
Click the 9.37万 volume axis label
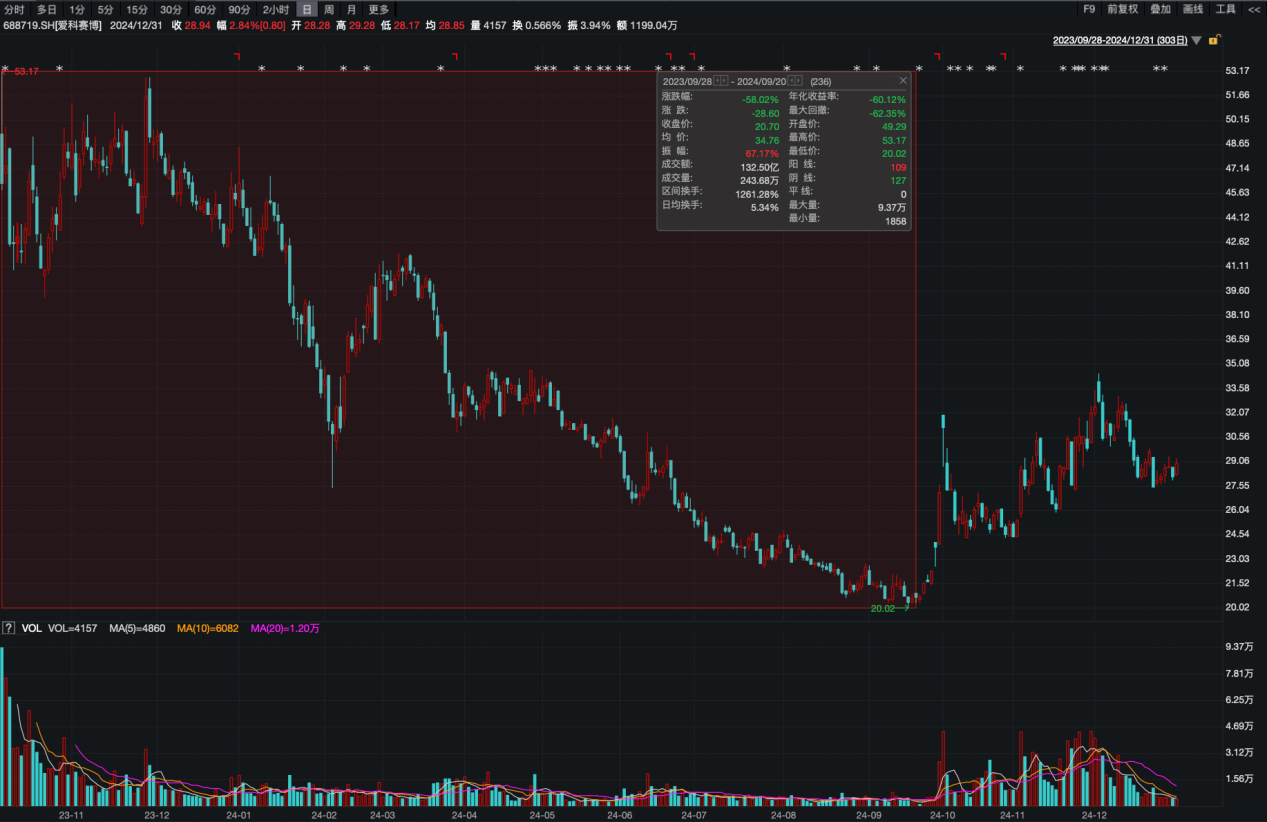[x=1238, y=647]
